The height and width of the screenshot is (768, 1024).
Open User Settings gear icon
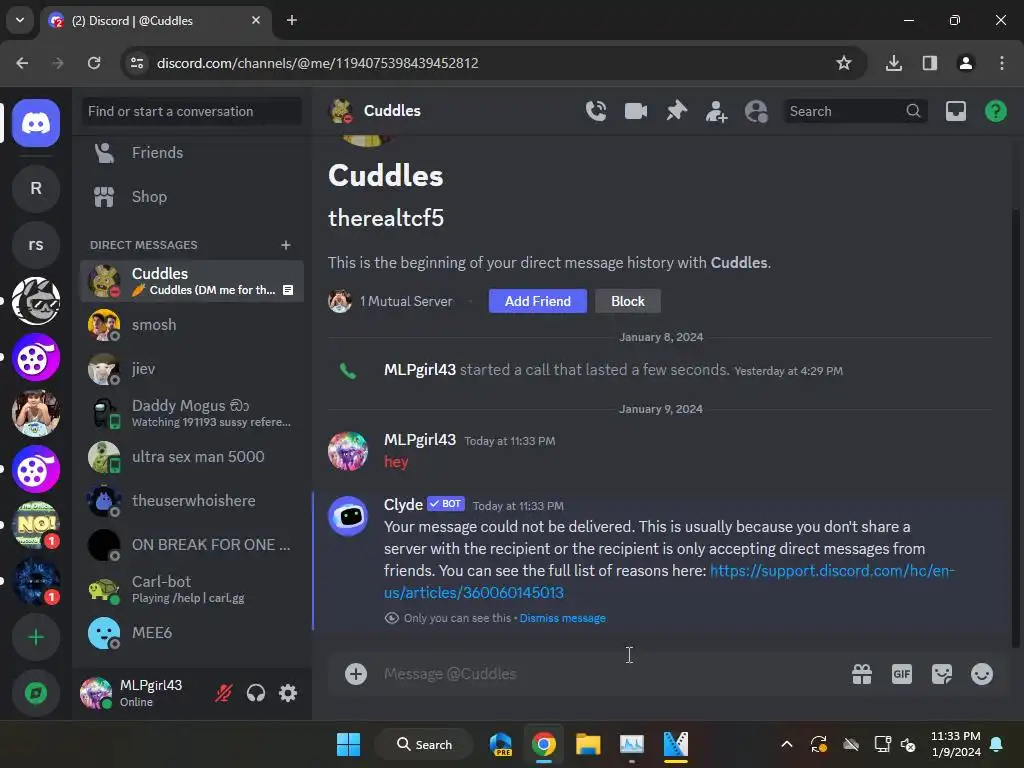[x=288, y=693]
